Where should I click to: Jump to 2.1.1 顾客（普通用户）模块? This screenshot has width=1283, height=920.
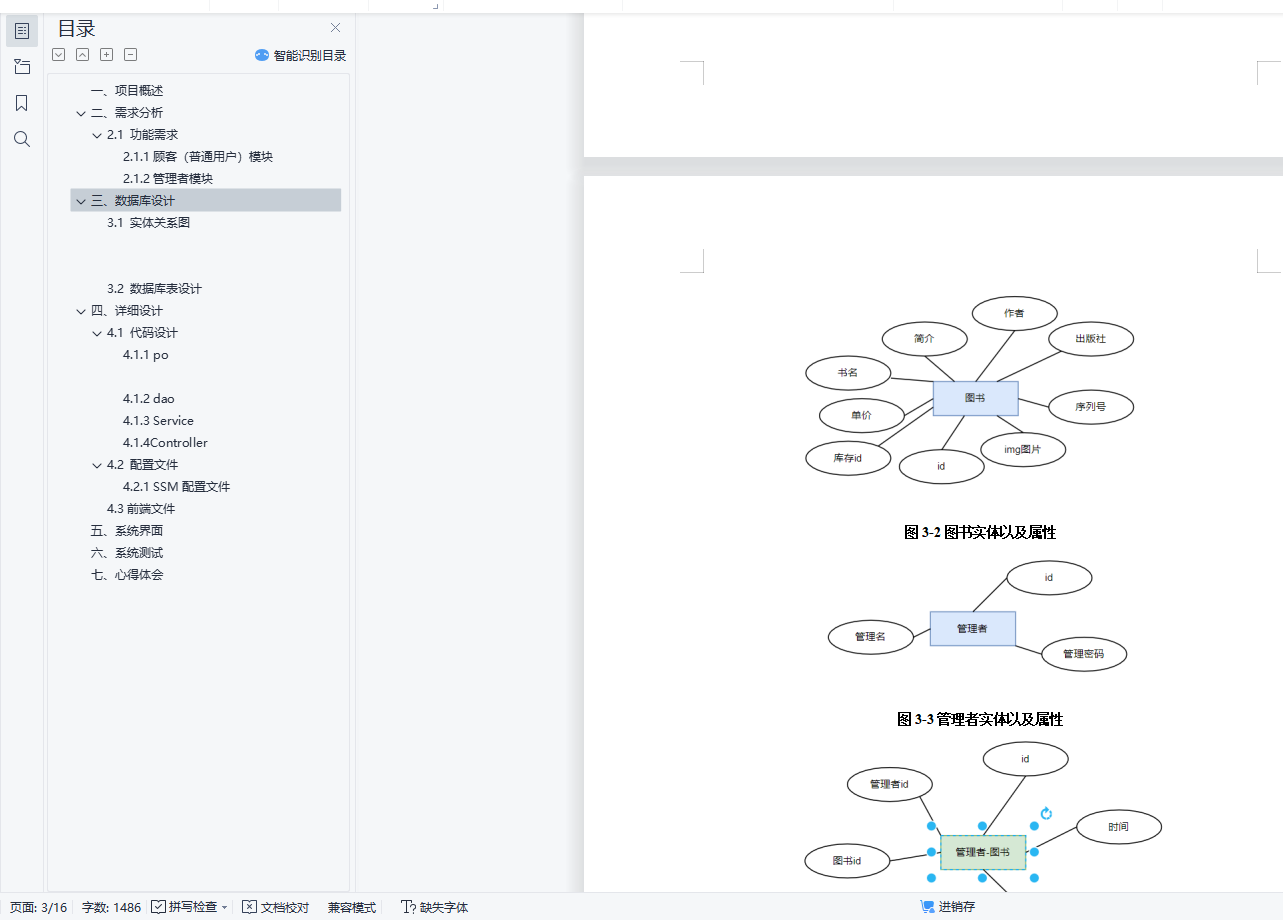click(x=198, y=157)
